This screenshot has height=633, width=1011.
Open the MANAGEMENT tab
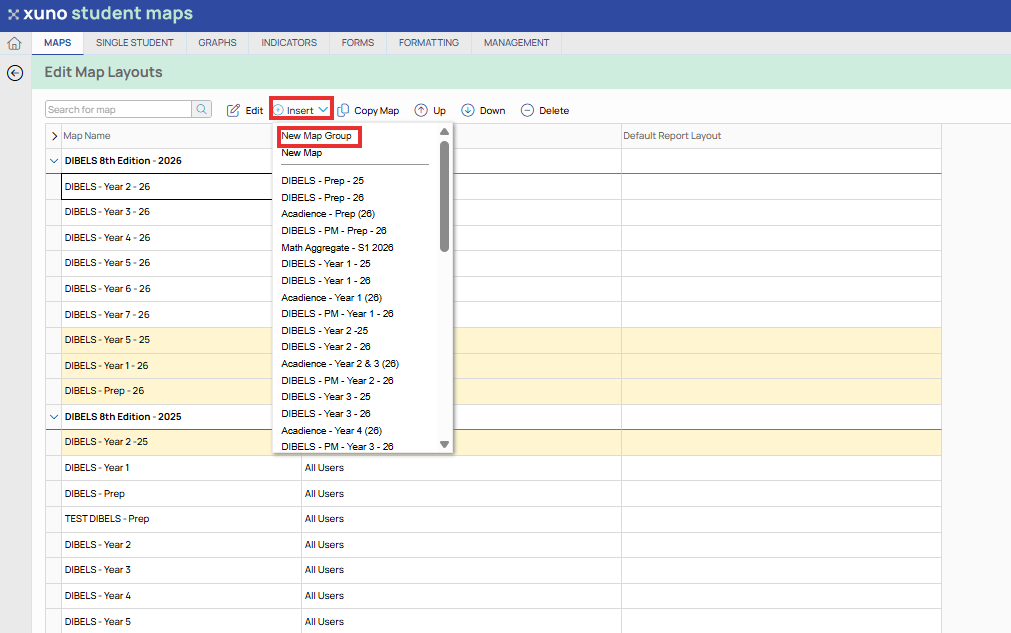click(x=516, y=43)
